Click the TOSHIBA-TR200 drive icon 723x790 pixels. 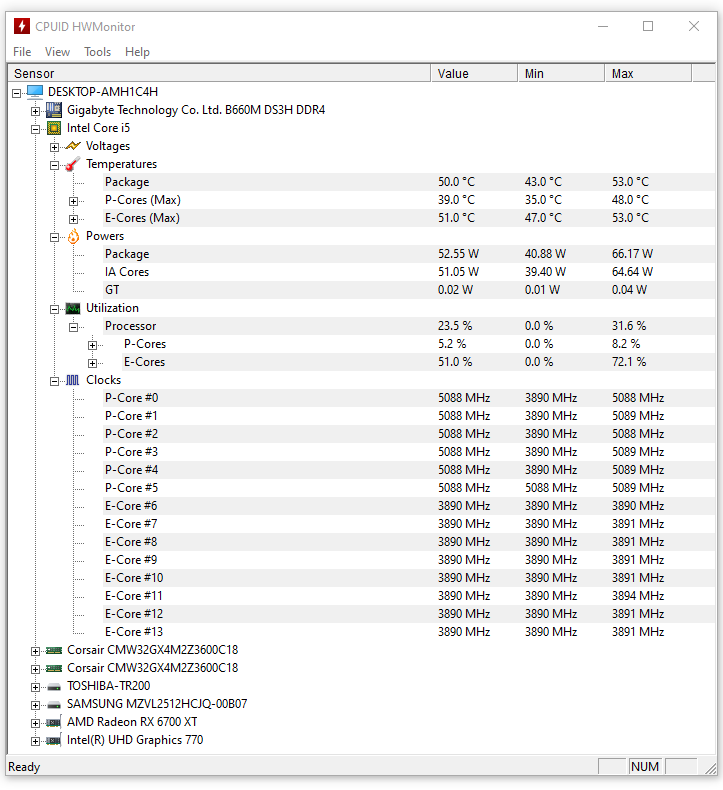(54, 686)
